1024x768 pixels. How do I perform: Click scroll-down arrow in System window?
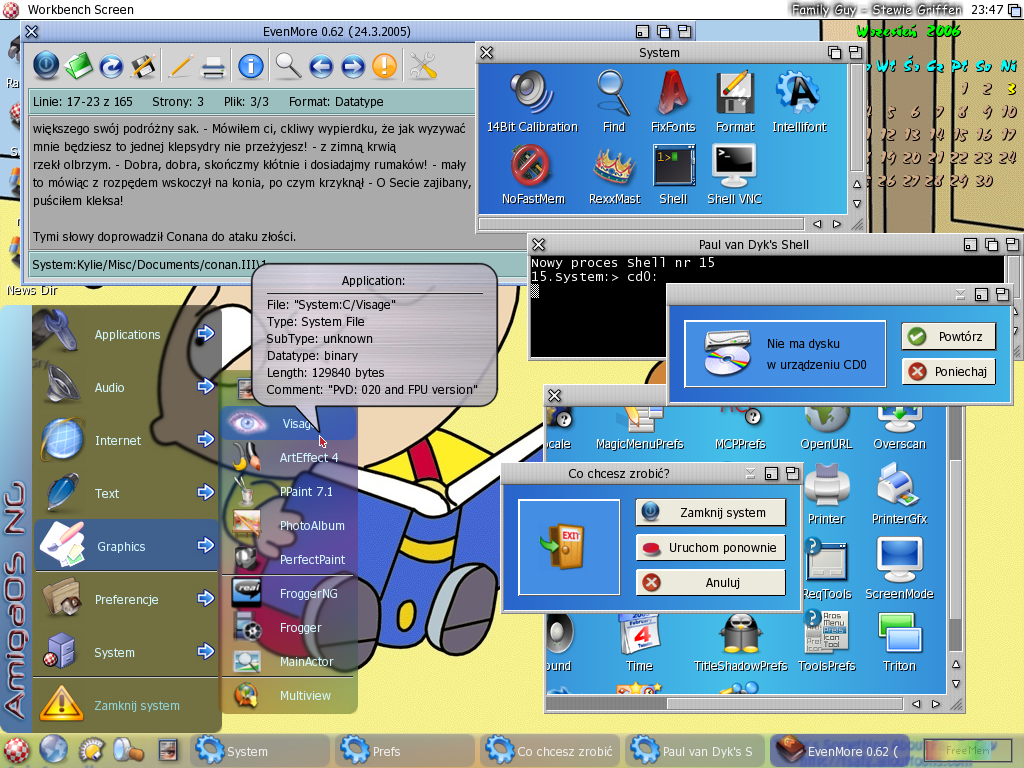857,204
